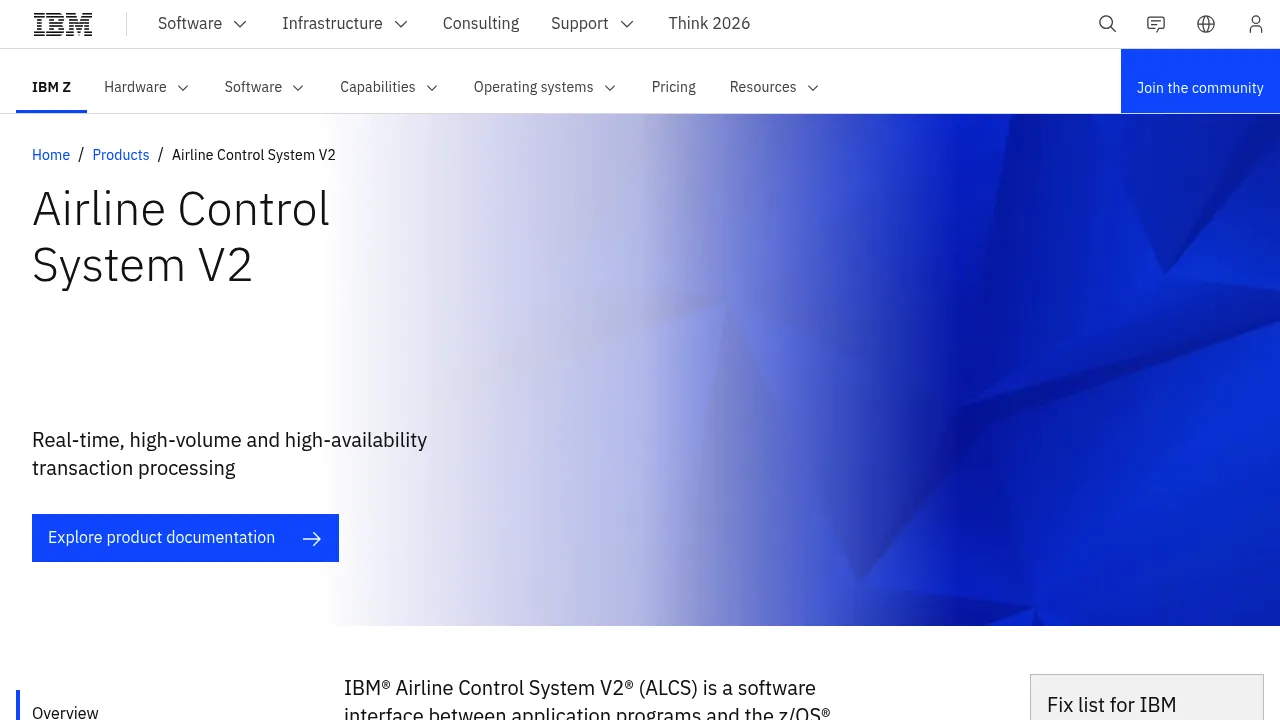Image resolution: width=1280 pixels, height=720 pixels.
Task: Open the Pricing page
Action: coord(674,87)
